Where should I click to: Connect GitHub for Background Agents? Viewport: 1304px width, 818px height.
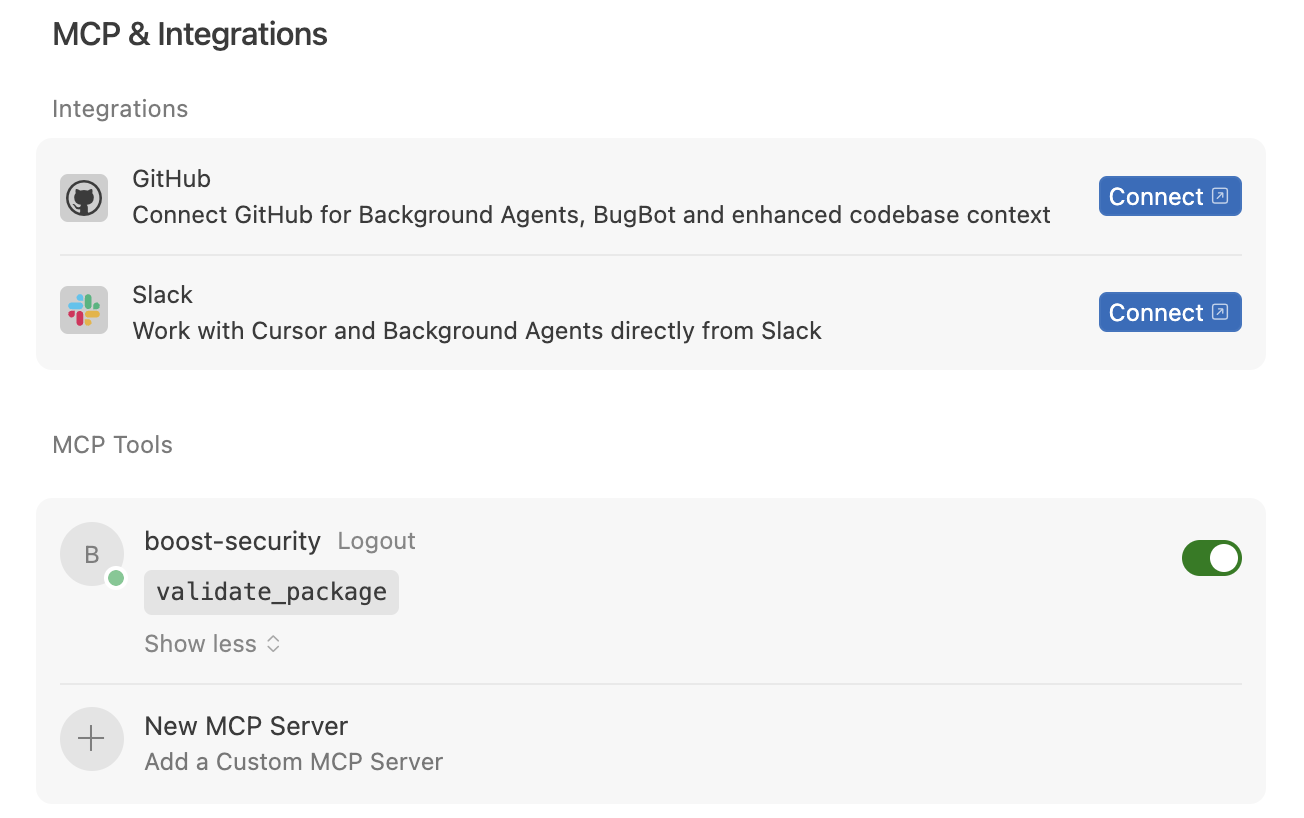[x=1169, y=196]
